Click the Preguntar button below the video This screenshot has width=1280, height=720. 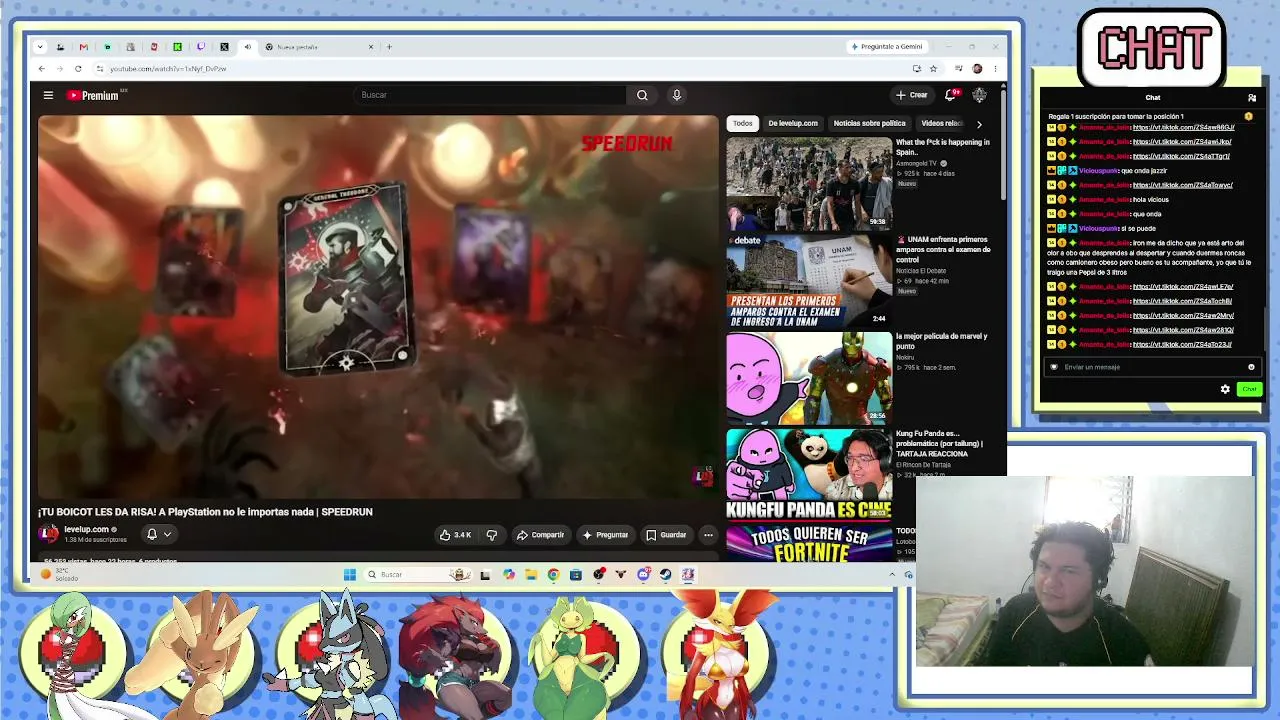point(605,535)
